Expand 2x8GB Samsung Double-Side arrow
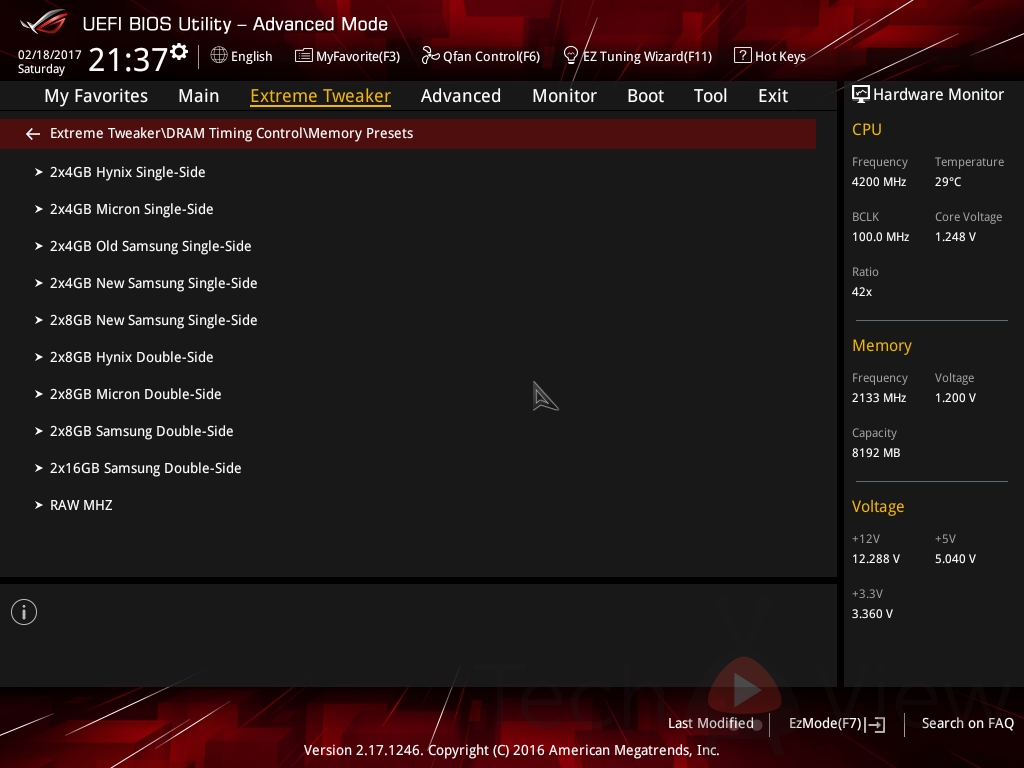Screen dimensions: 1024x768 (39, 431)
